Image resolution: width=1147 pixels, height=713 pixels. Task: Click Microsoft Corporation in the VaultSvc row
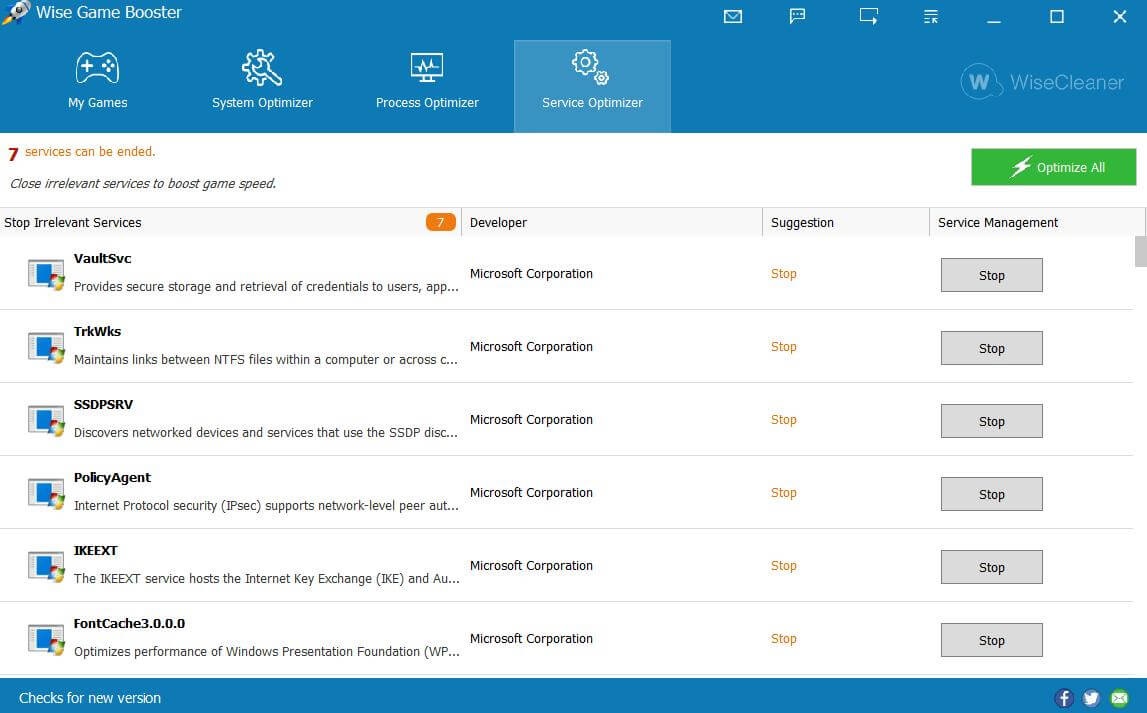click(531, 273)
